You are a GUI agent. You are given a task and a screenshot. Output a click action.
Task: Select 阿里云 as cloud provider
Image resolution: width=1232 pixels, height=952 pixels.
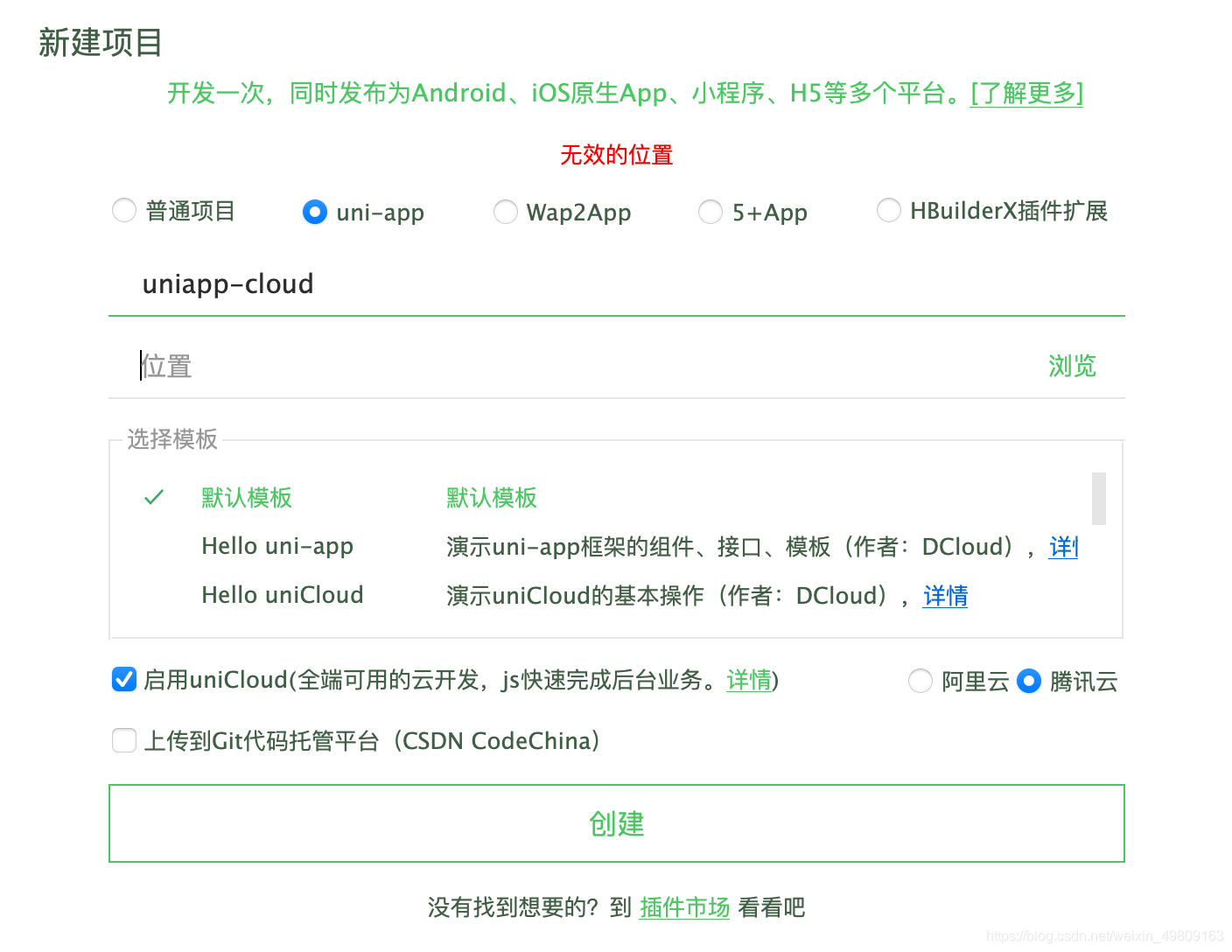pos(920,681)
